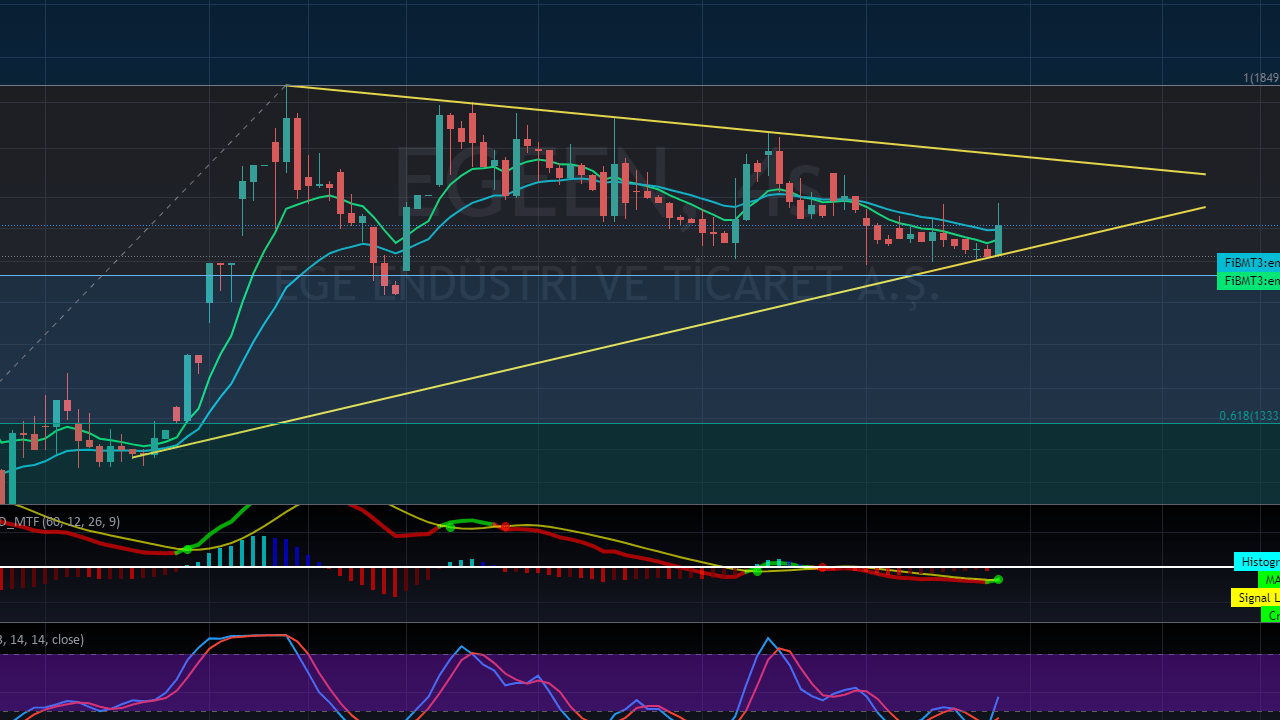Open the stochastic legend ending in 'close)'
1280x720 pixels.
click(42, 639)
